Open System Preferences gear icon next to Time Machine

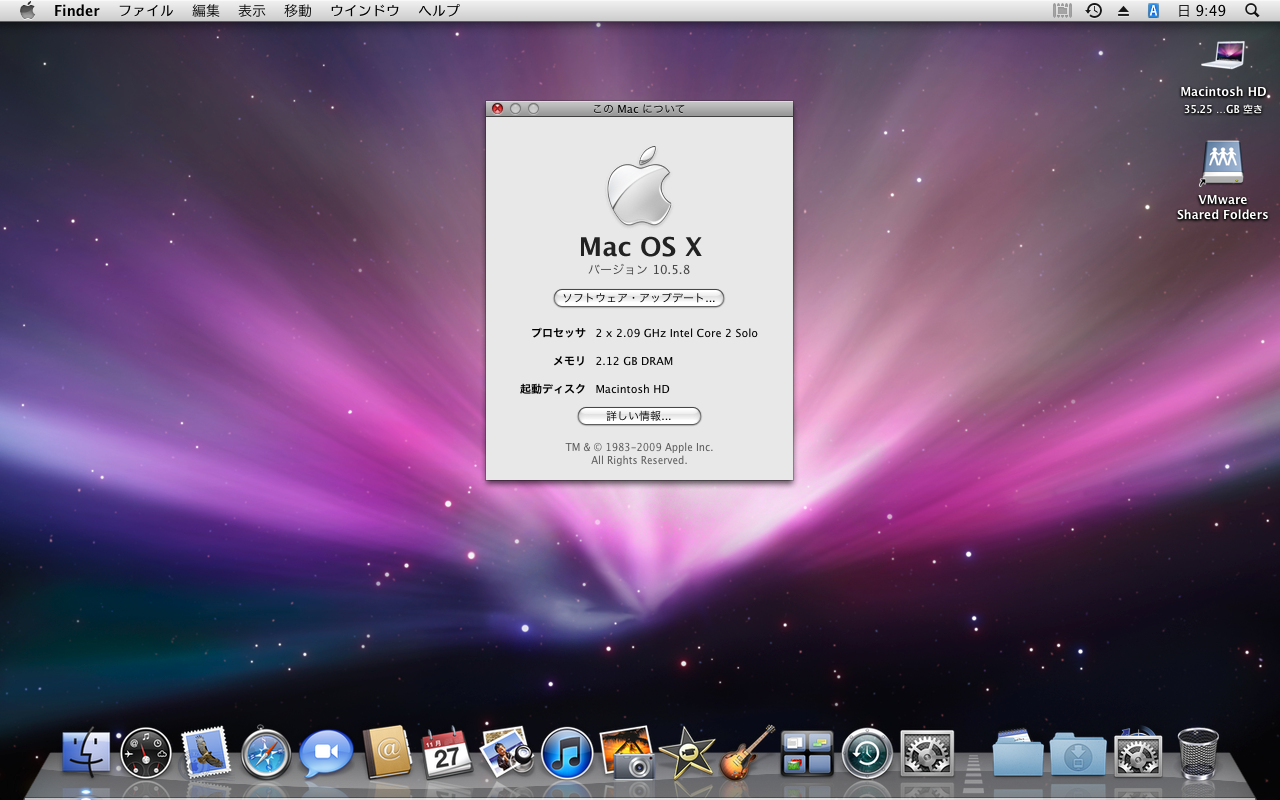(x=927, y=754)
